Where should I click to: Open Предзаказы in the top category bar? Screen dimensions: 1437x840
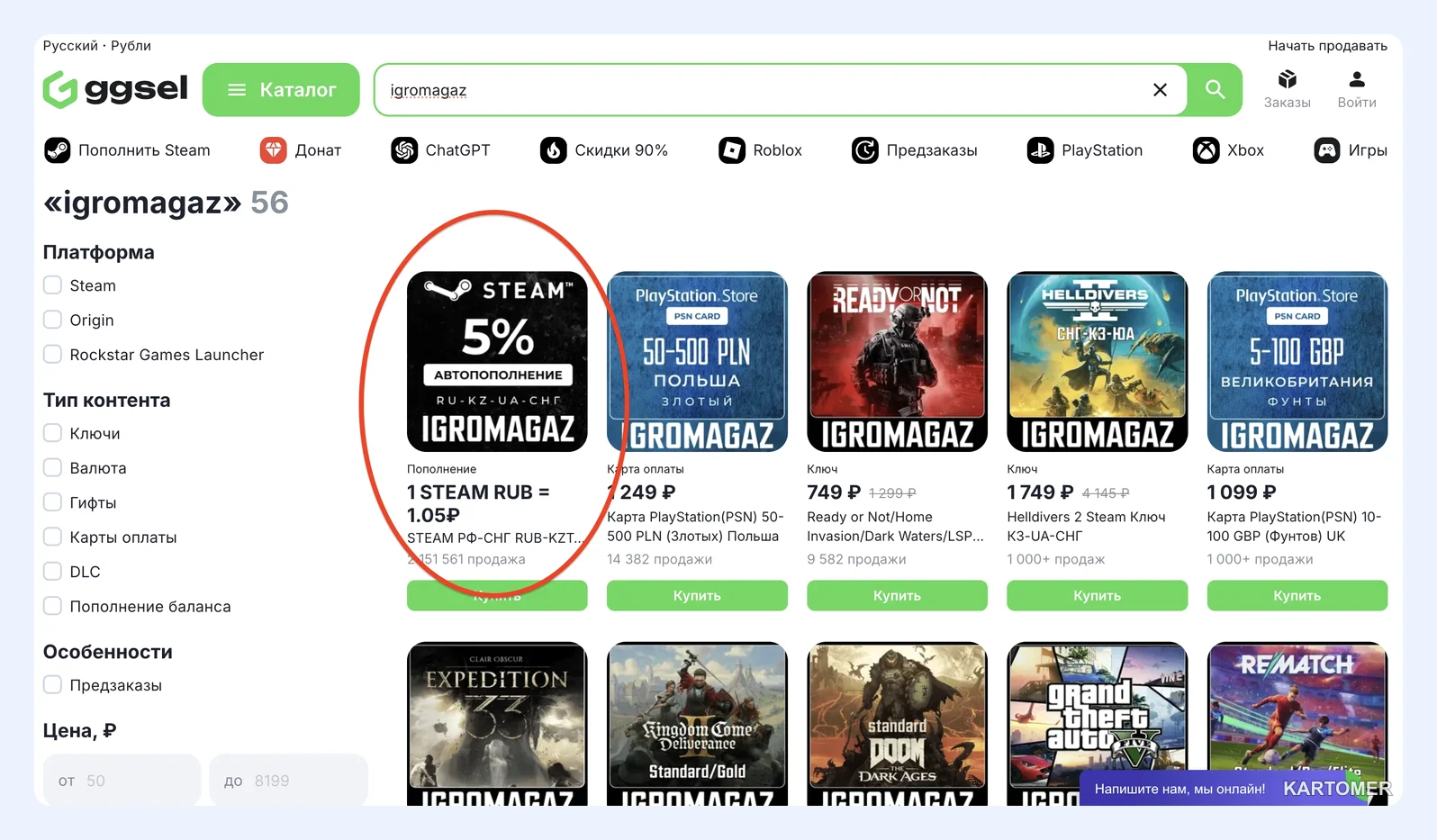pos(915,150)
